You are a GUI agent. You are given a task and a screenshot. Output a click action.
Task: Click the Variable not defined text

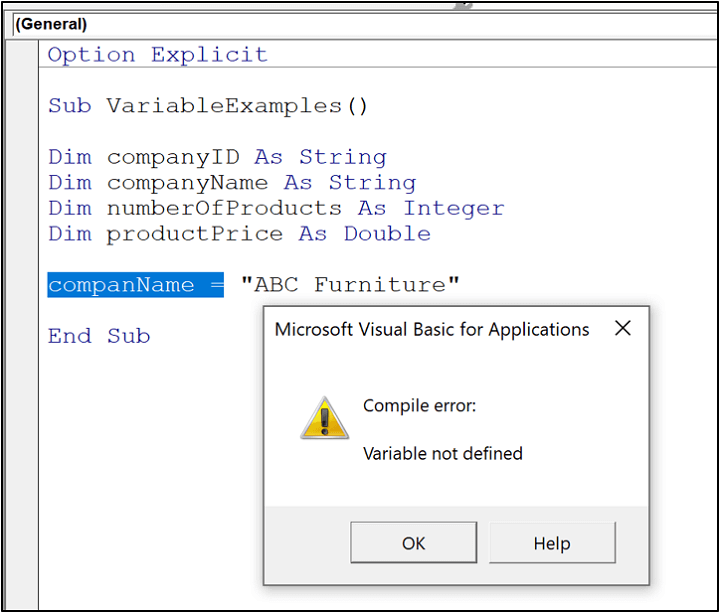443,454
